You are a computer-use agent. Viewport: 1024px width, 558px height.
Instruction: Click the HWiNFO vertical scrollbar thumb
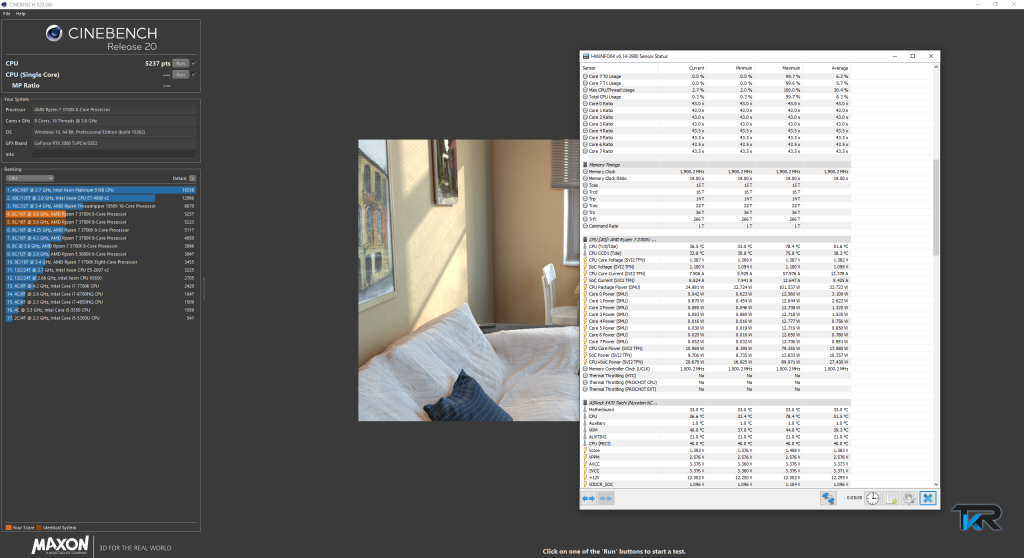936,207
